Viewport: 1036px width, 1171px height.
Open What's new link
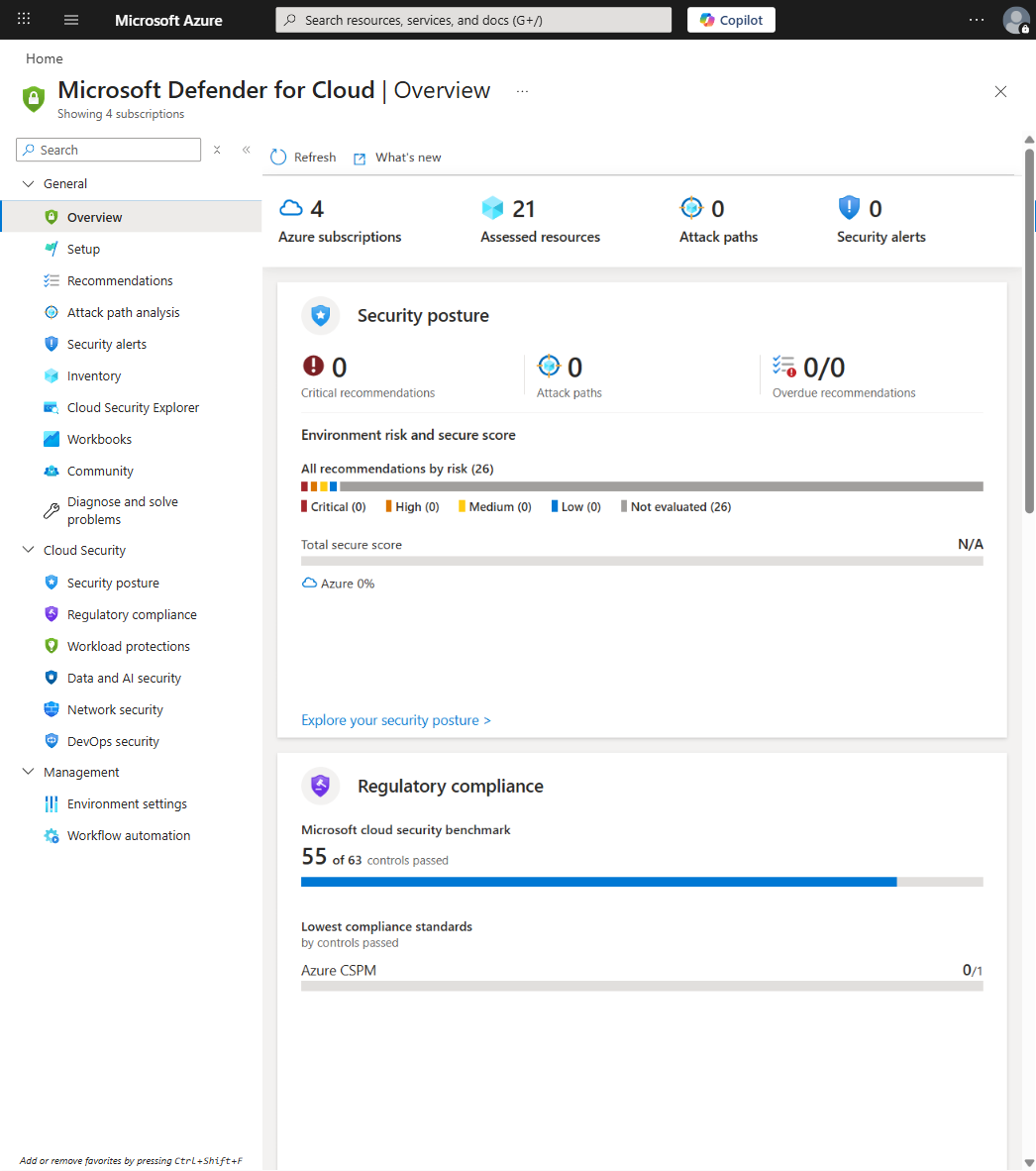(397, 157)
